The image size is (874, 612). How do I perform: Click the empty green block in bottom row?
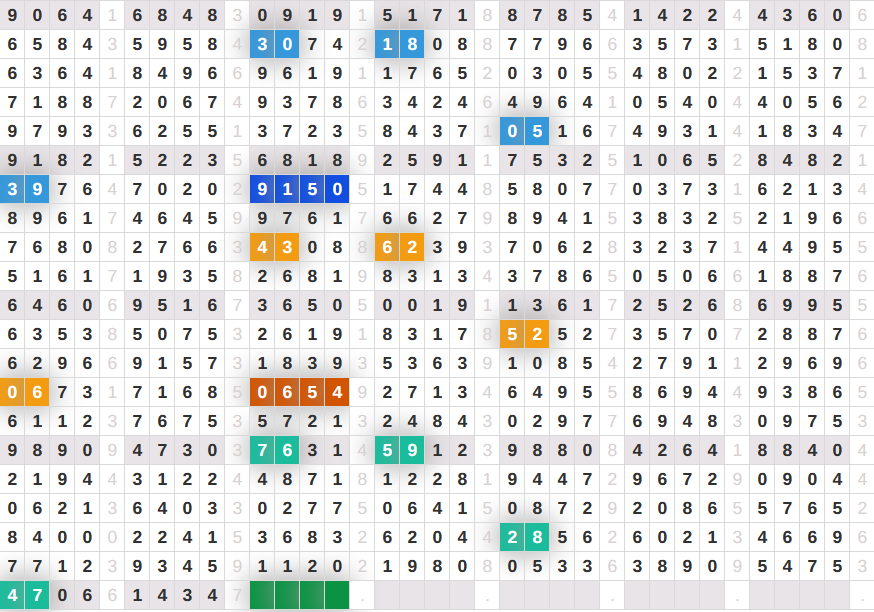pos(299,595)
